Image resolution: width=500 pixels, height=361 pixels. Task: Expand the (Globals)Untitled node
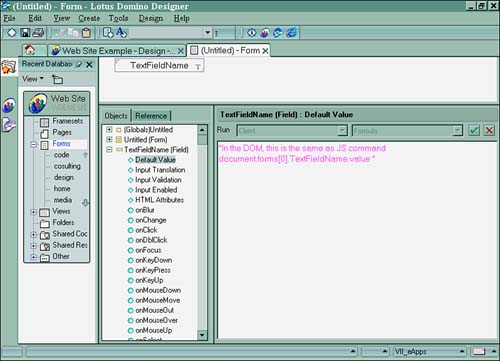(109, 129)
